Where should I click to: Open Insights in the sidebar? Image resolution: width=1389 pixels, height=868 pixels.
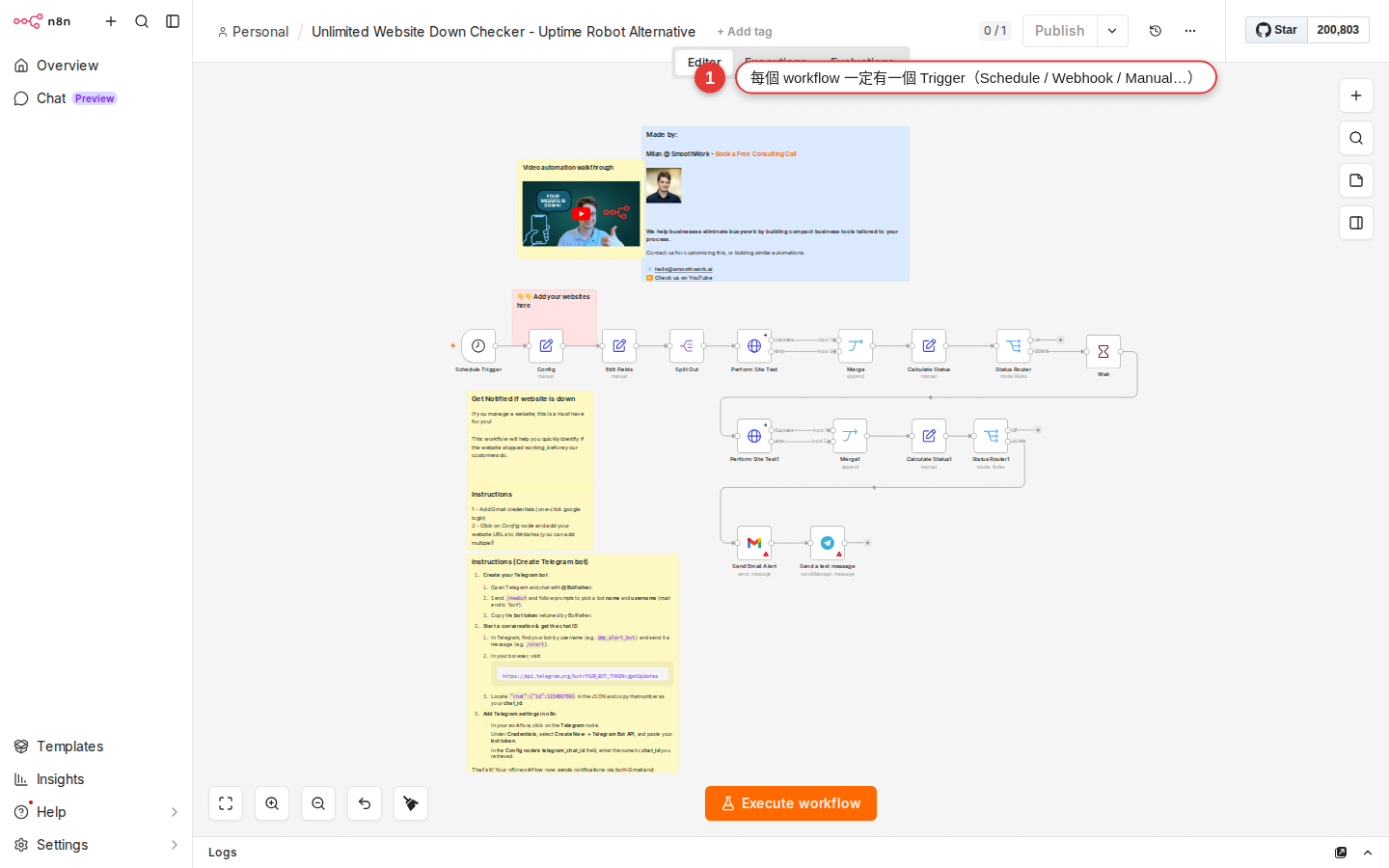[96, 779]
